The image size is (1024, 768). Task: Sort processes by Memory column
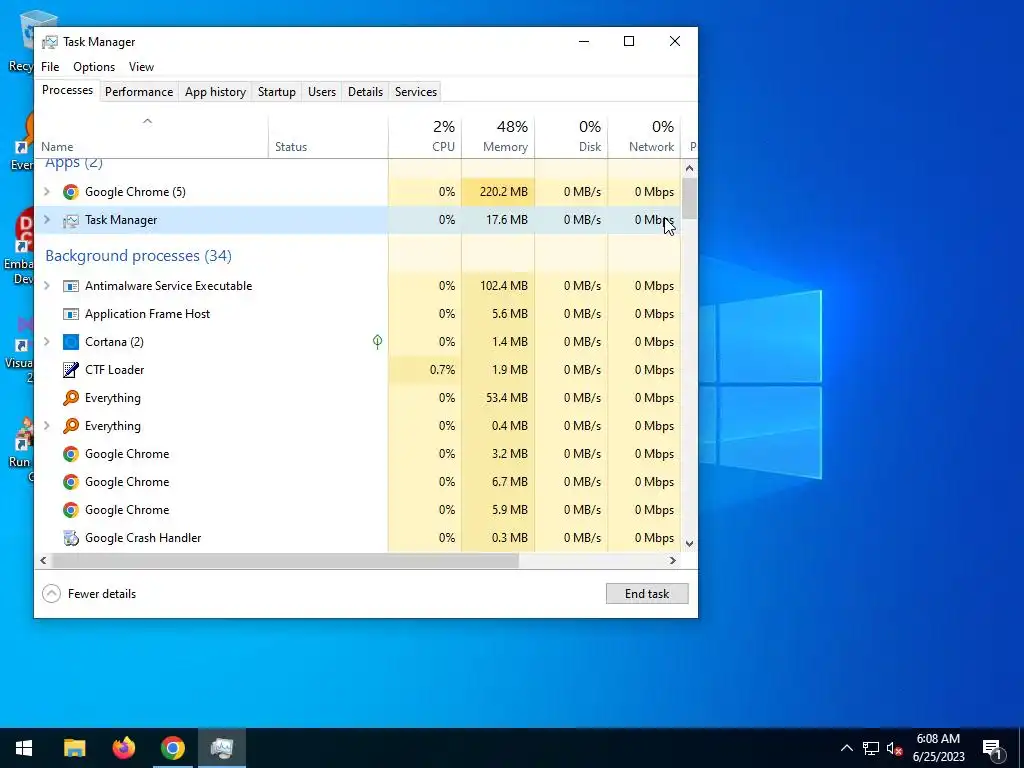[498, 136]
